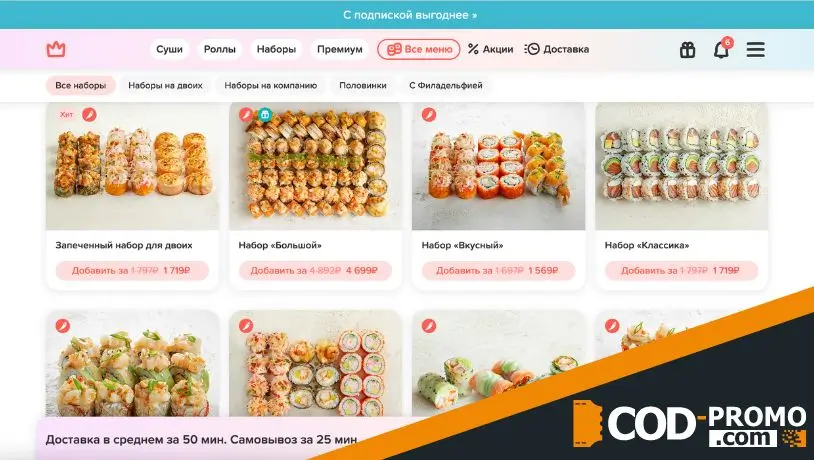The width and height of the screenshot is (814, 460).
Task: Open the notifications bell icon
Action: tap(721, 50)
